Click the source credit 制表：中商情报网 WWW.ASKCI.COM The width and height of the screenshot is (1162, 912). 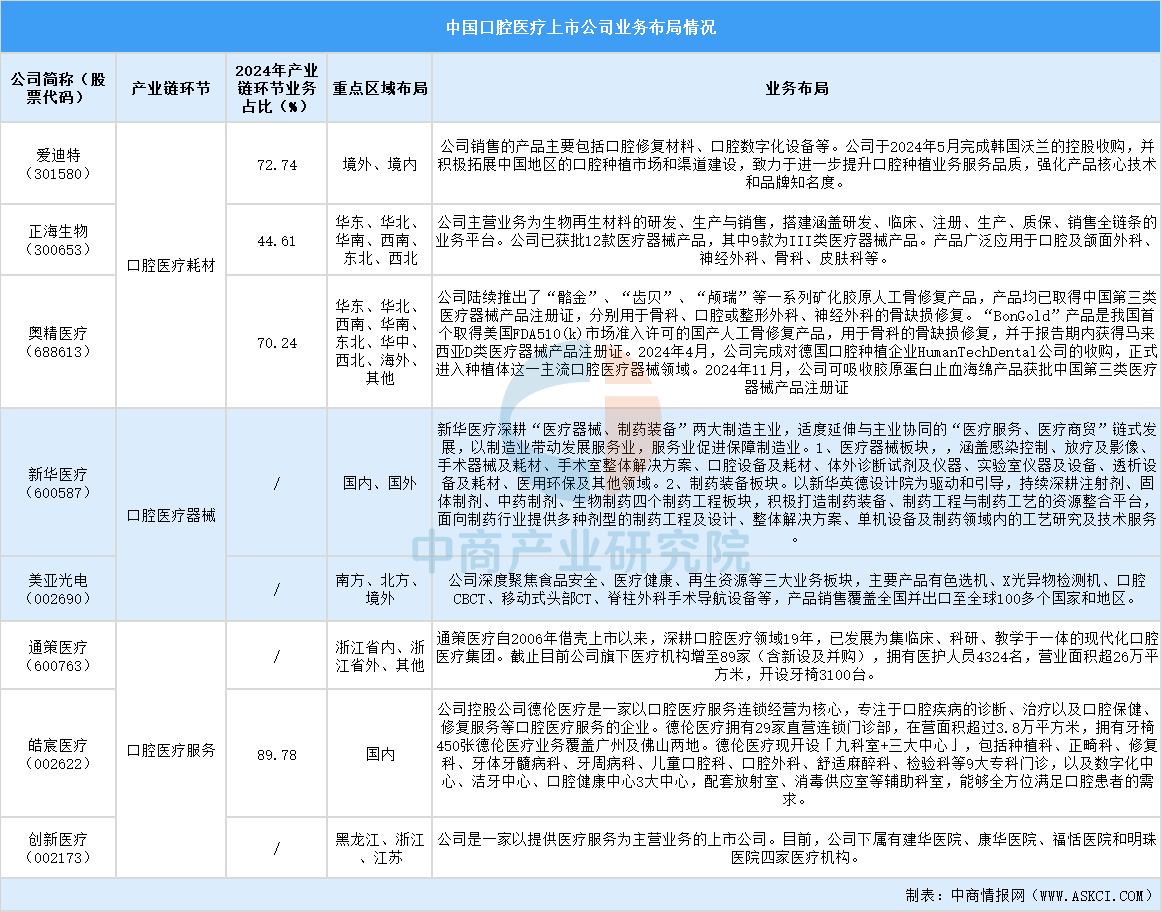coord(1029,895)
